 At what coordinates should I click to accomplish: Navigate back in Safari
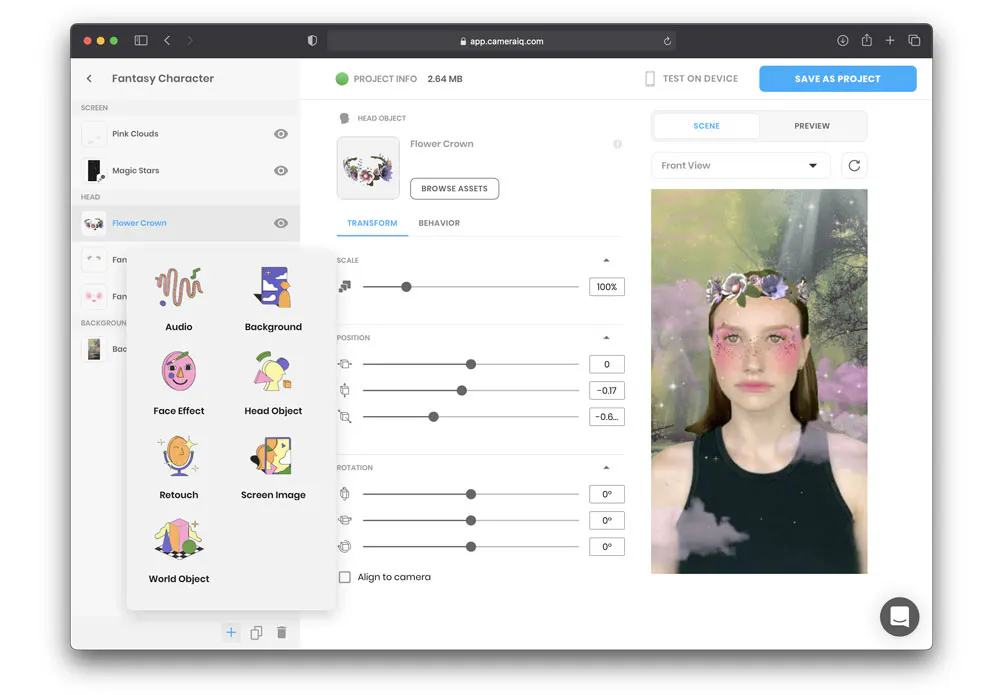click(x=167, y=40)
